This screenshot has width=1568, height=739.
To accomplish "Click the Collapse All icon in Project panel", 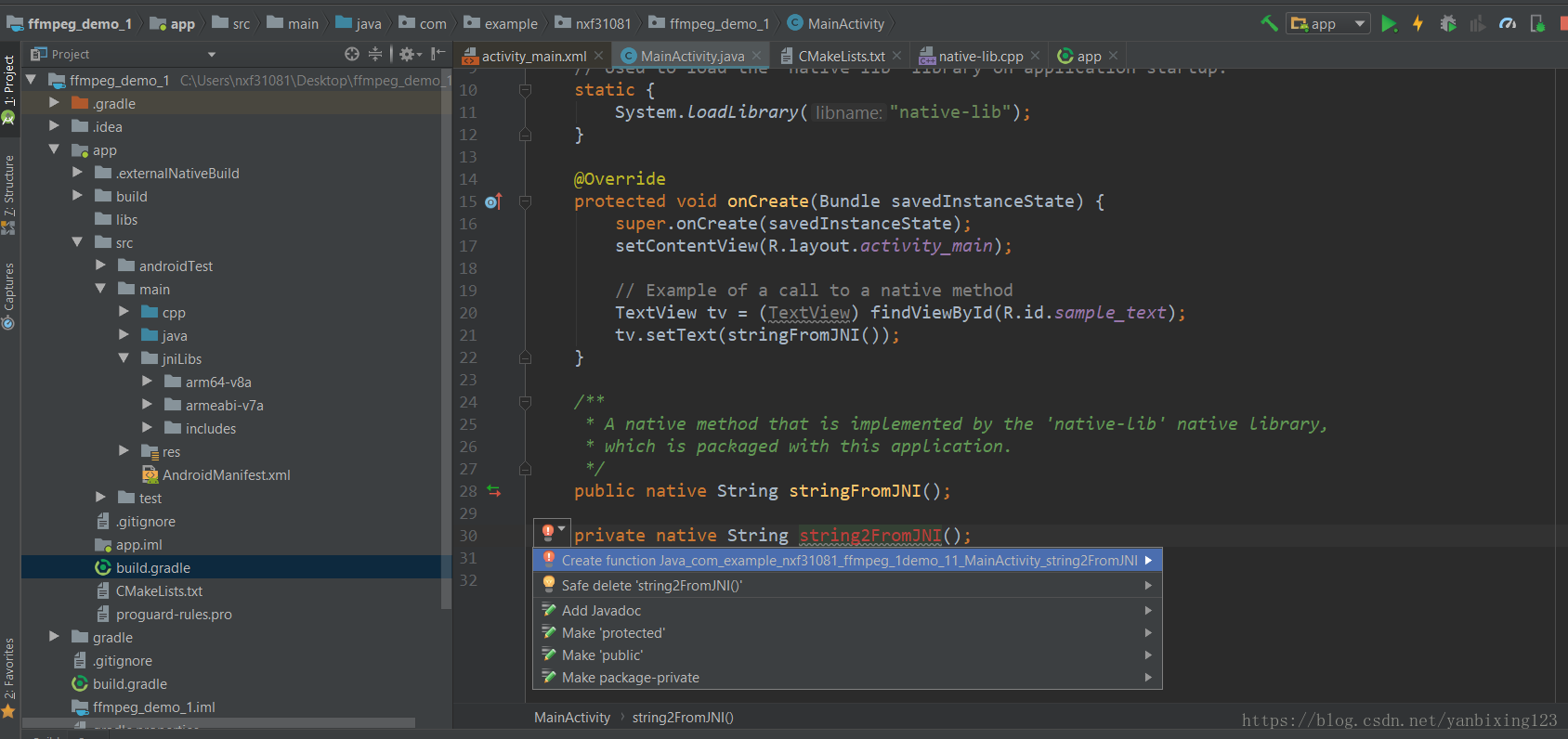I will (375, 55).
